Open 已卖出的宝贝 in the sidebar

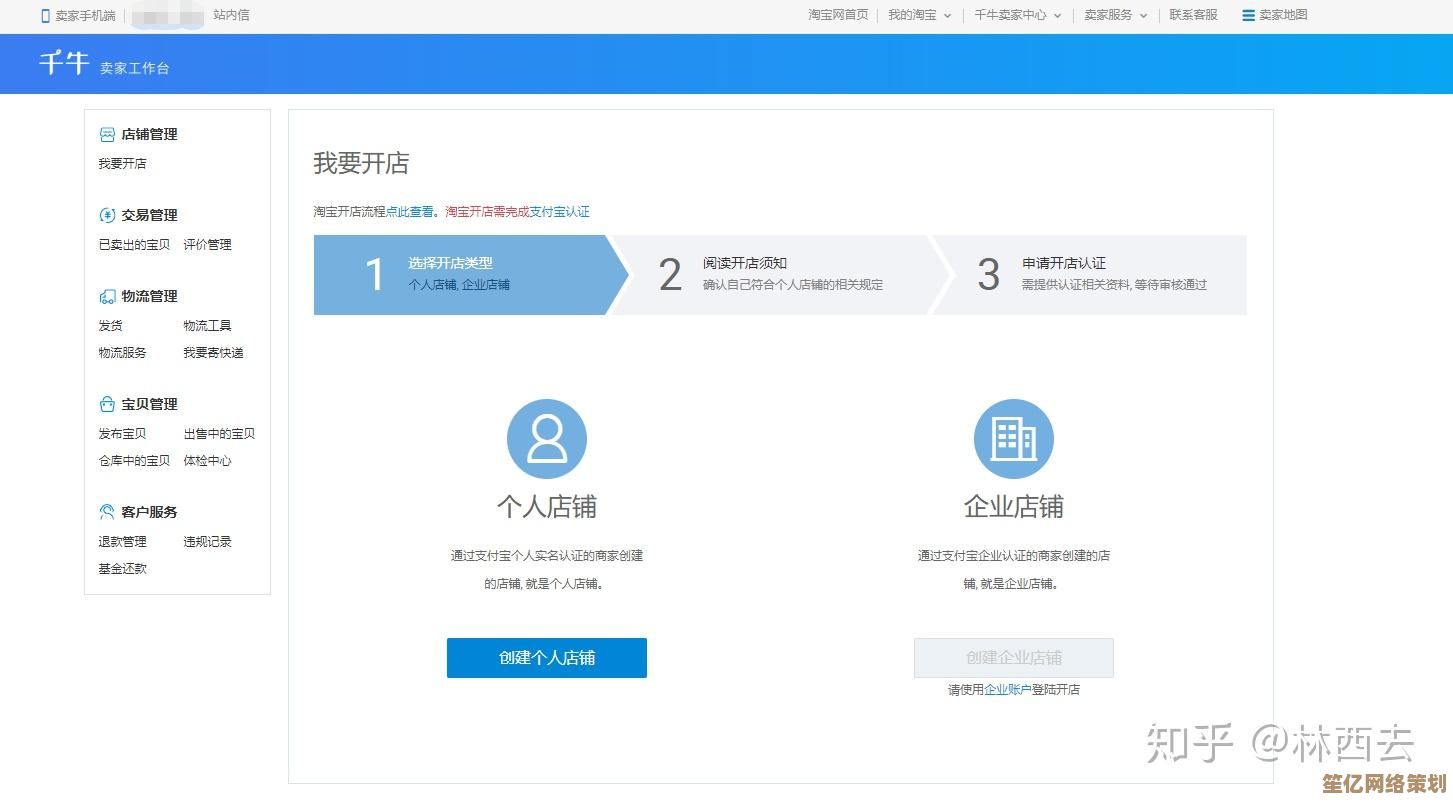pyautogui.click(x=134, y=245)
